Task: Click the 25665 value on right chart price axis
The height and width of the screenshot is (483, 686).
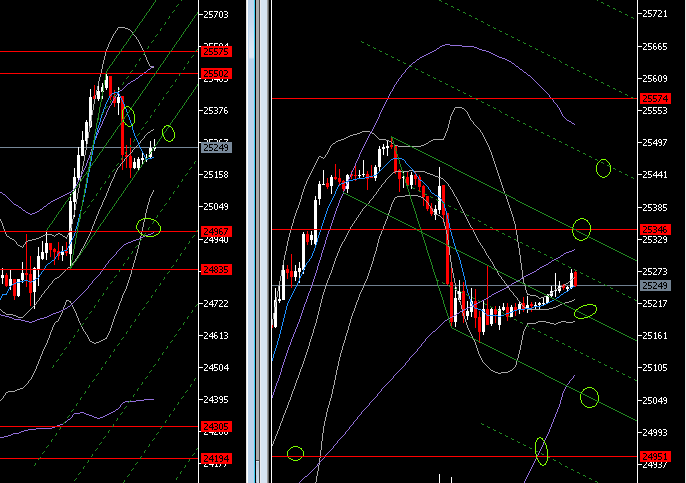Action: coord(655,46)
